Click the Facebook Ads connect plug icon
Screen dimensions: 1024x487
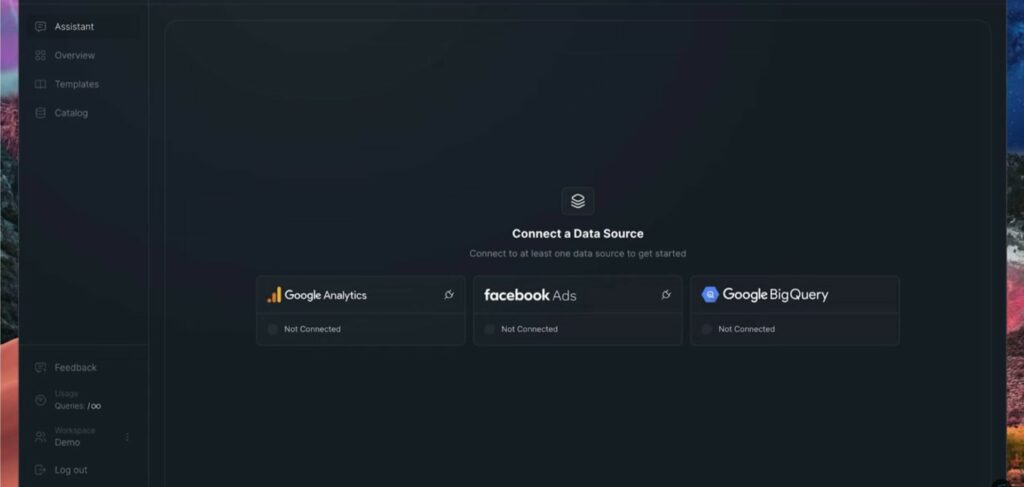(x=666, y=295)
